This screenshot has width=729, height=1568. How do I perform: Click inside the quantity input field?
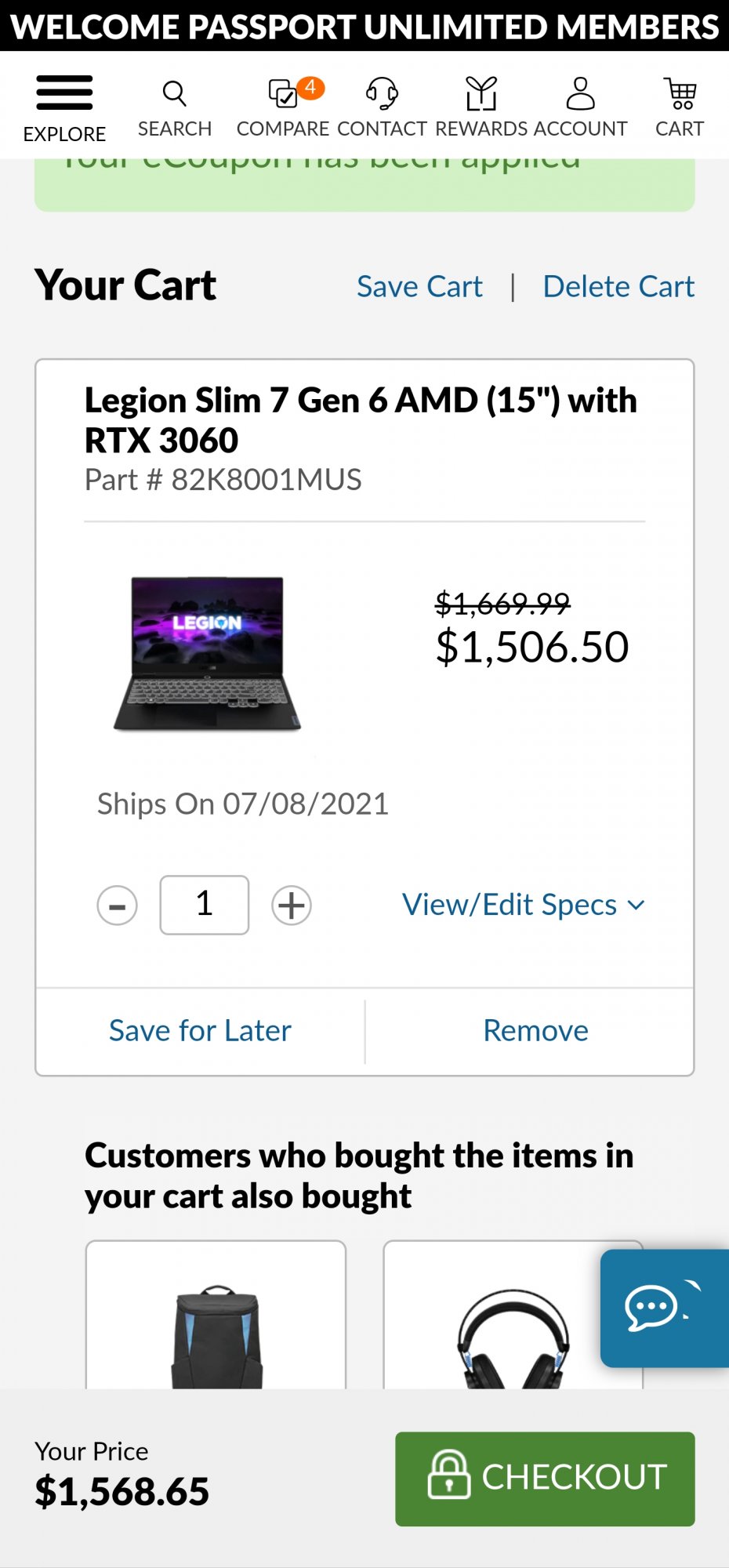(204, 905)
